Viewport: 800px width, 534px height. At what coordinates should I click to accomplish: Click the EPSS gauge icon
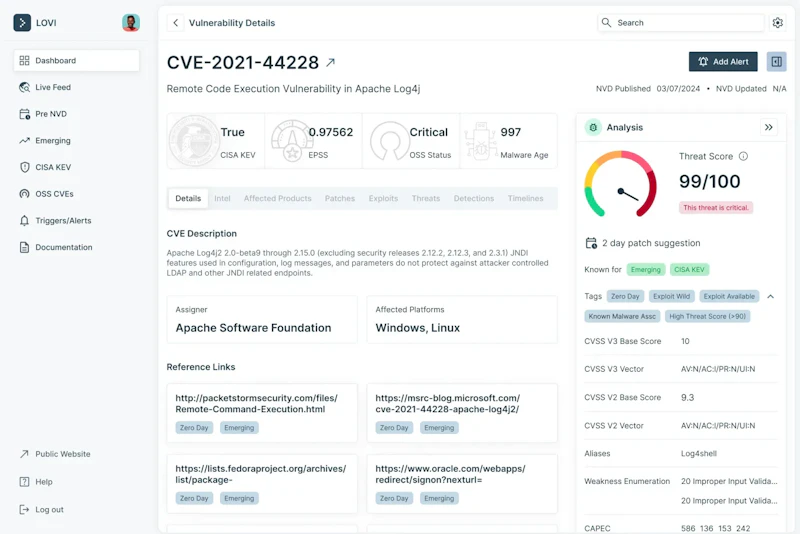pos(292,141)
